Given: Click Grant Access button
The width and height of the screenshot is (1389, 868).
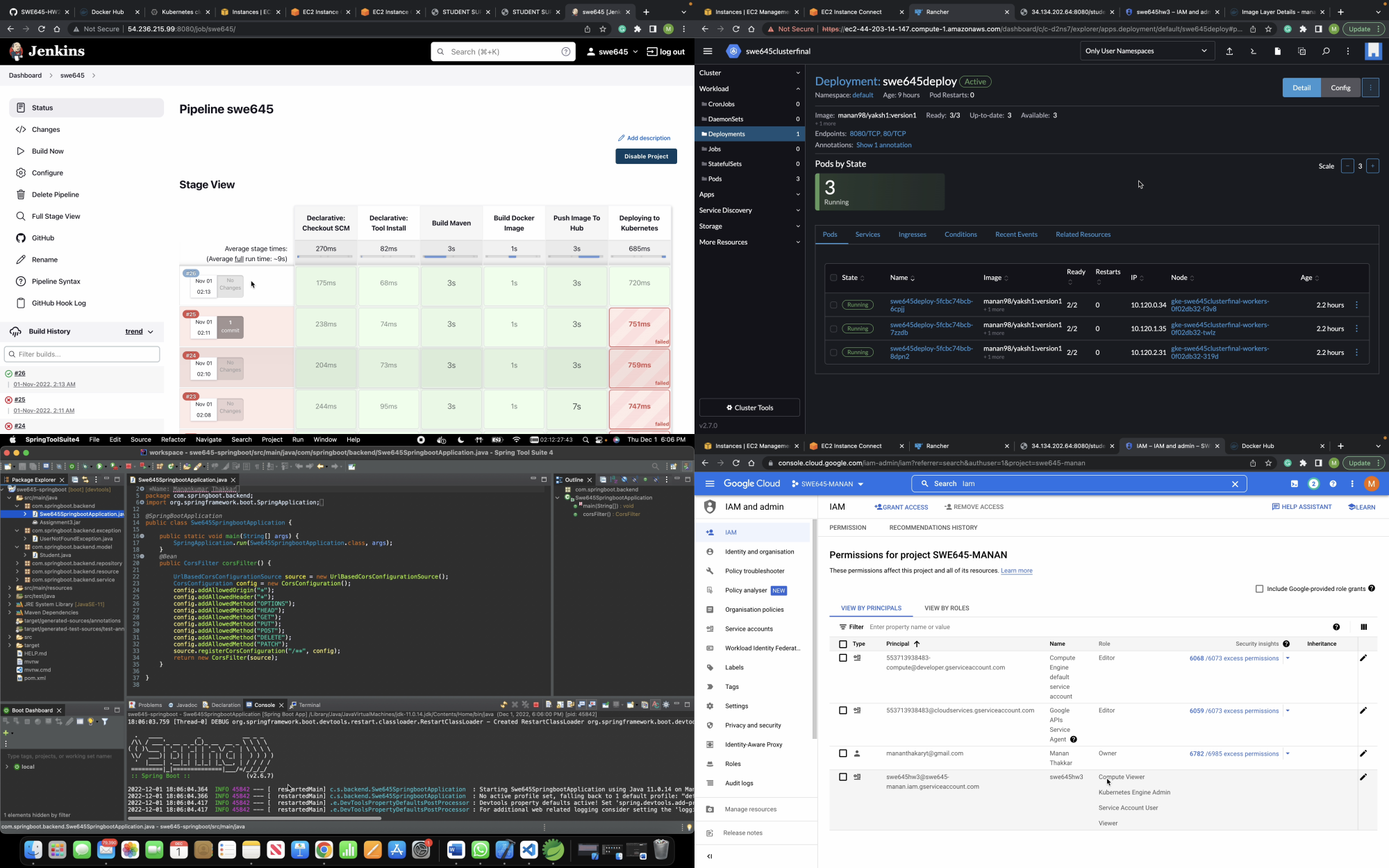Looking at the screenshot, I should coord(901,508).
